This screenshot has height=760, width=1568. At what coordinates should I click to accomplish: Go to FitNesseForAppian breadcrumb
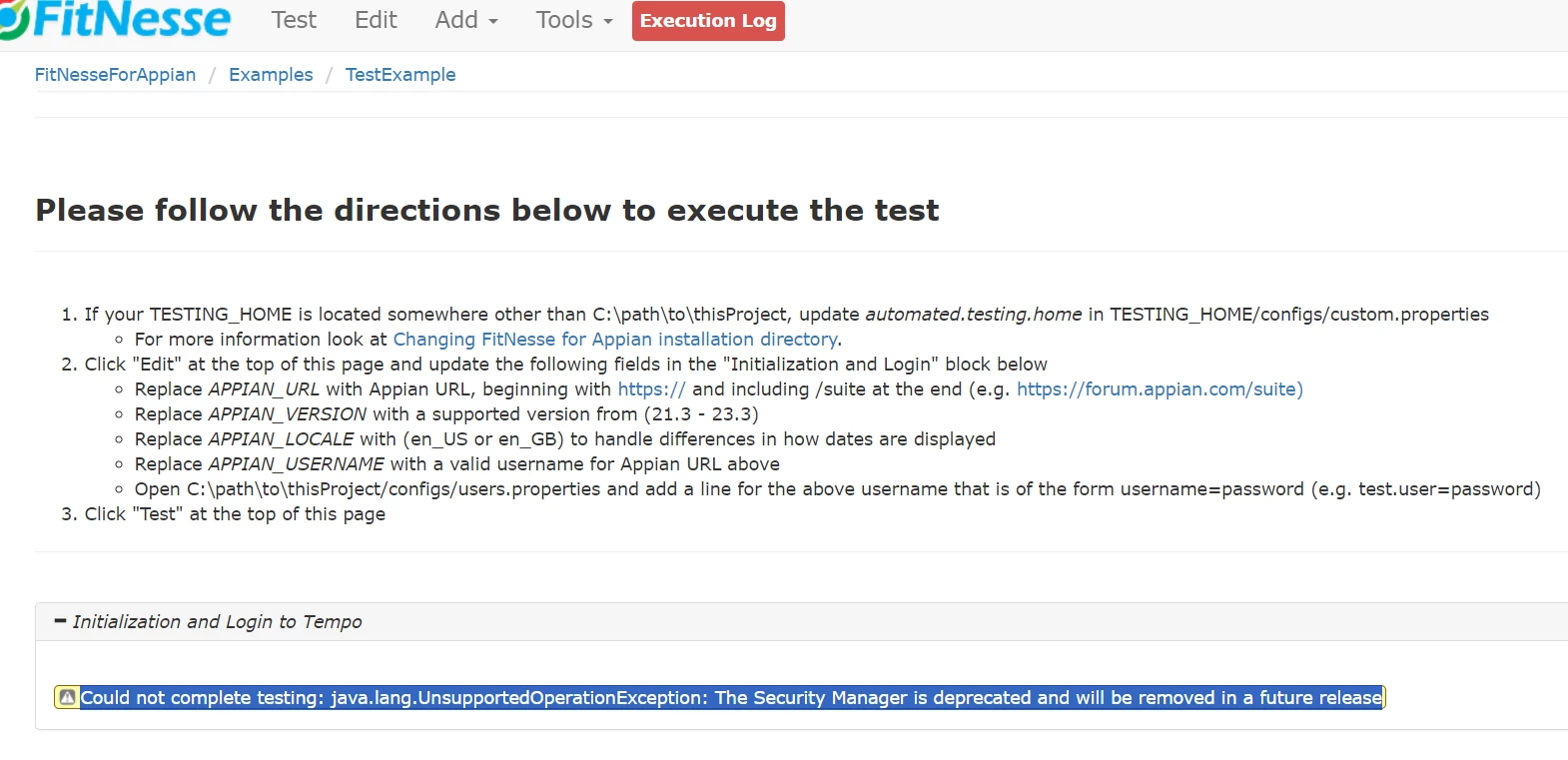pos(115,75)
